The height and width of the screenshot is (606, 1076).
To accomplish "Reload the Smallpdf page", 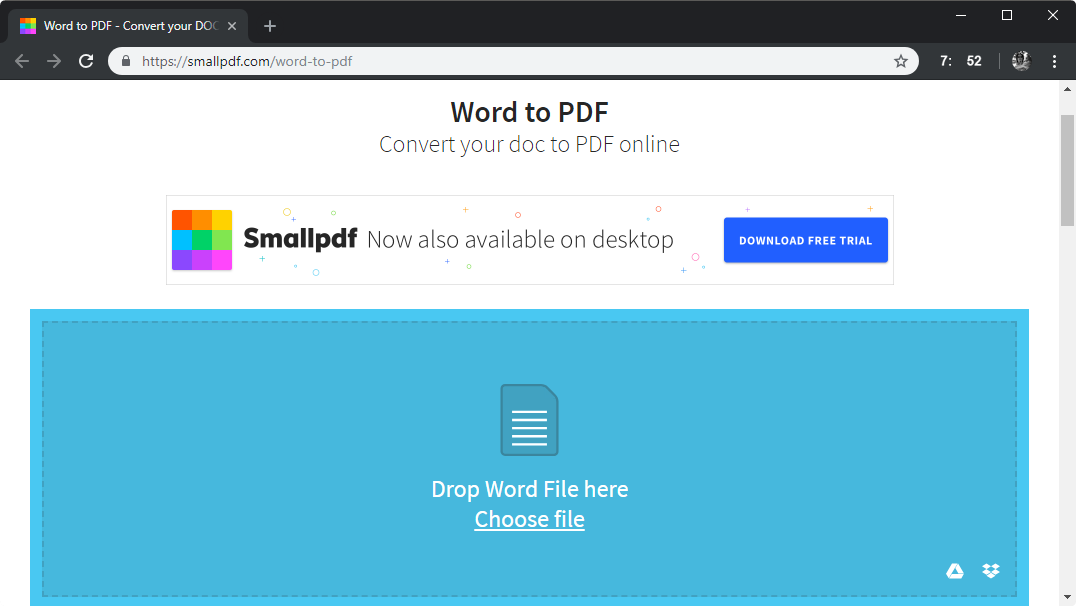I will tap(86, 61).
